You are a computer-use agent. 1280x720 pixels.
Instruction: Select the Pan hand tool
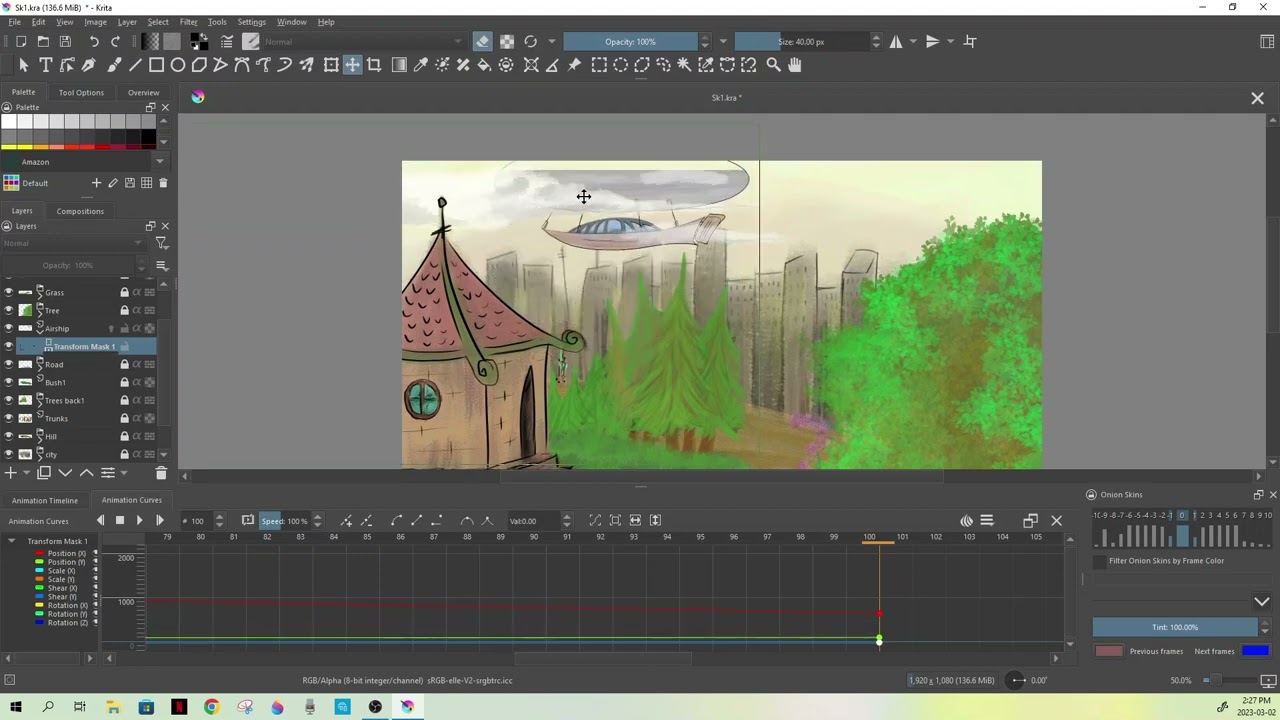pyautogui.click(x=795, y=65)
